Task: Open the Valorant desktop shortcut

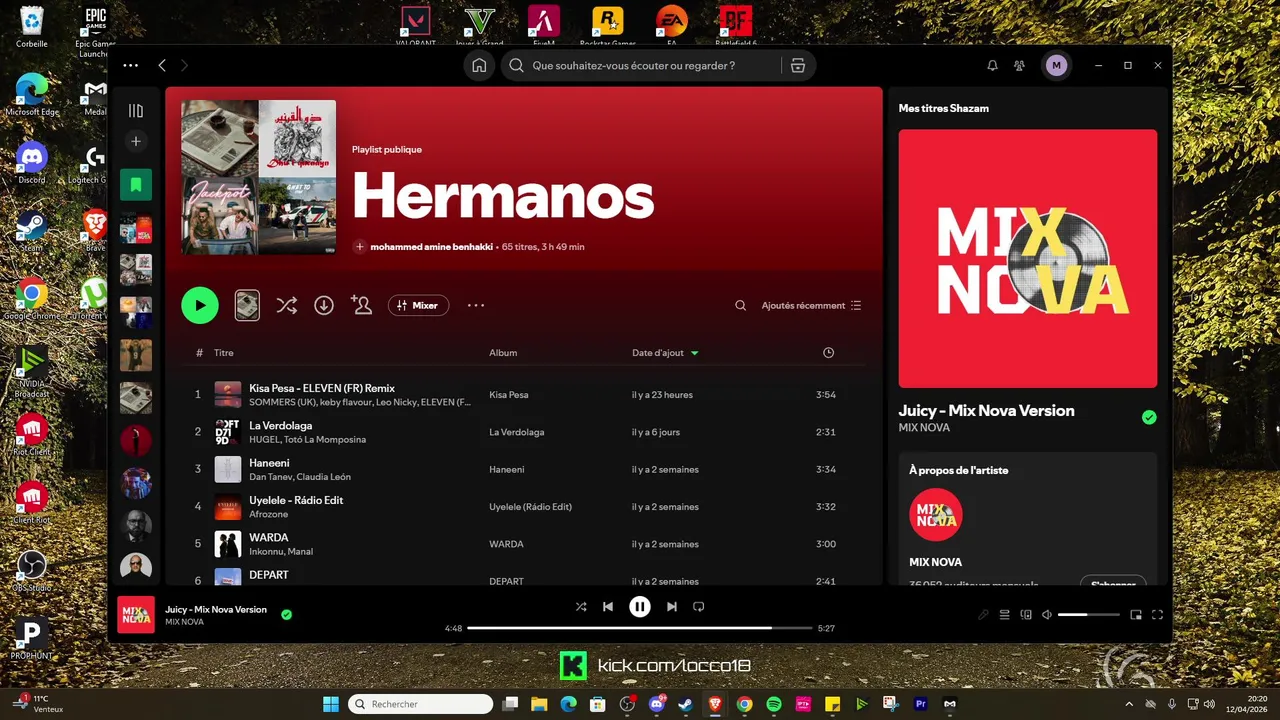Action: (x=415, y=26)
